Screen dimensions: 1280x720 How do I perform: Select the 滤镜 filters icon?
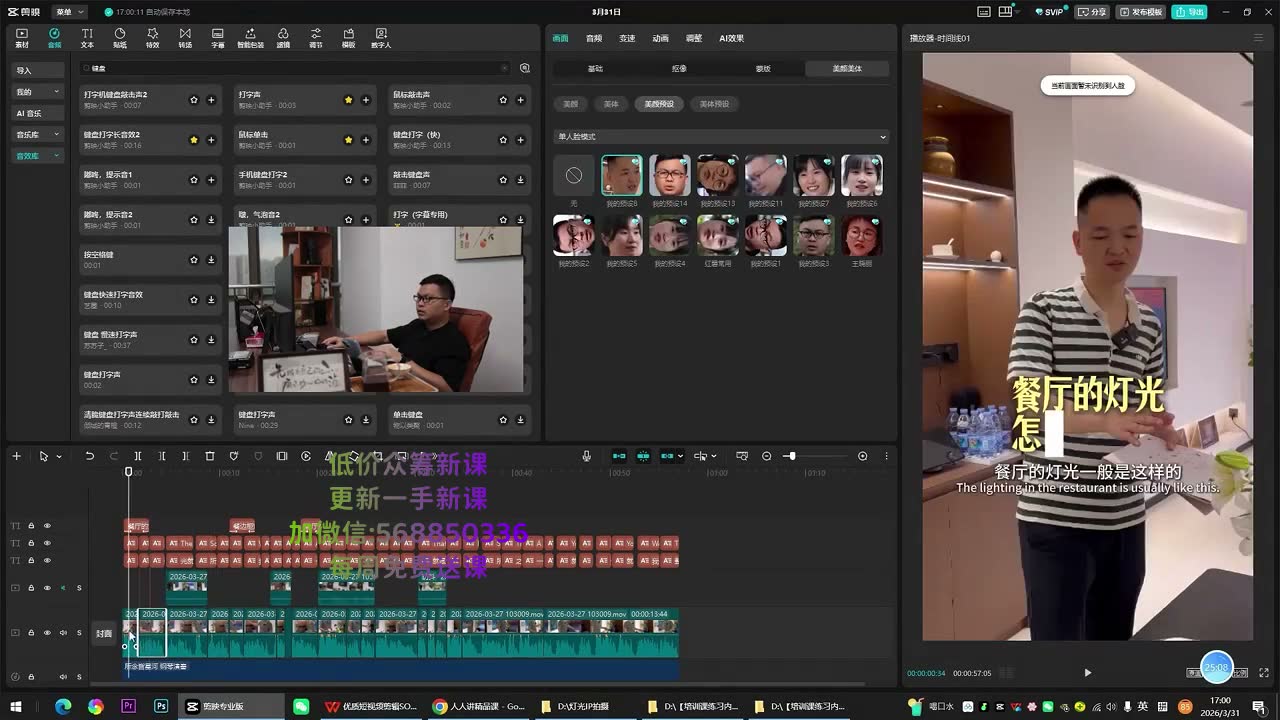pyautogui.click(x=283, y=38)
